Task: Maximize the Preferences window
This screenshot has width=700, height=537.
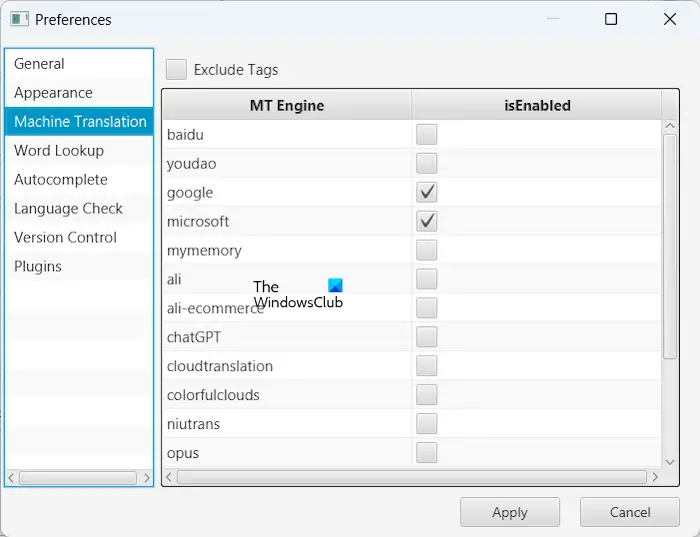Action: (x=611, y=19)
